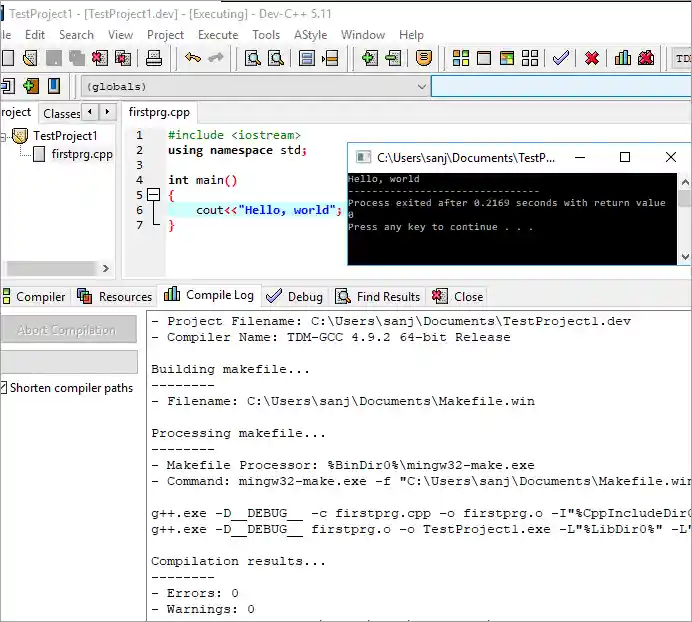This screenshot has width=692, height=622.
Task: Click the green plus bookmark icon in the second toolbar row
Action: pyautogui.click(x=31, y=86)
